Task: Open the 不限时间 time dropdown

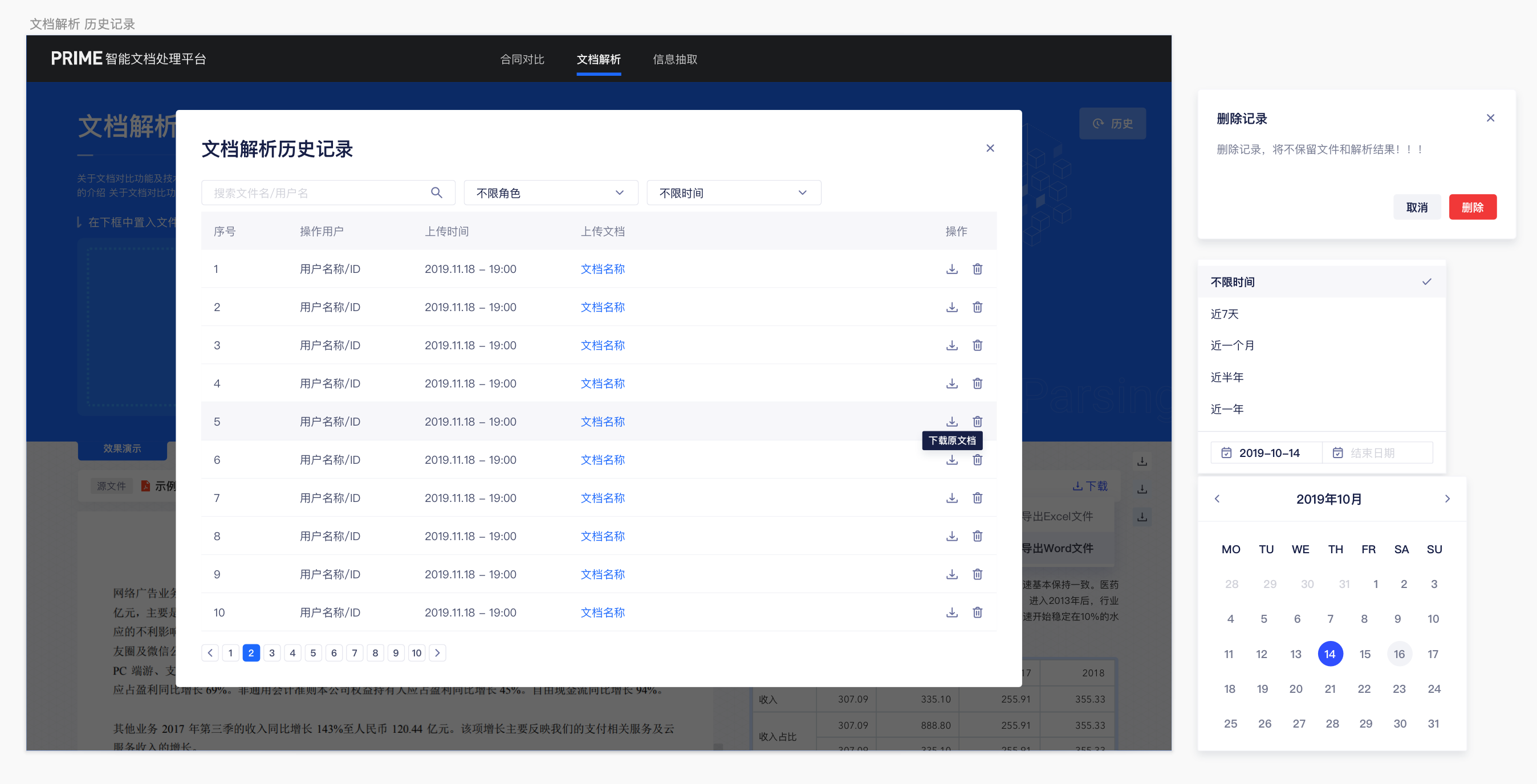Action: (734, 193)
